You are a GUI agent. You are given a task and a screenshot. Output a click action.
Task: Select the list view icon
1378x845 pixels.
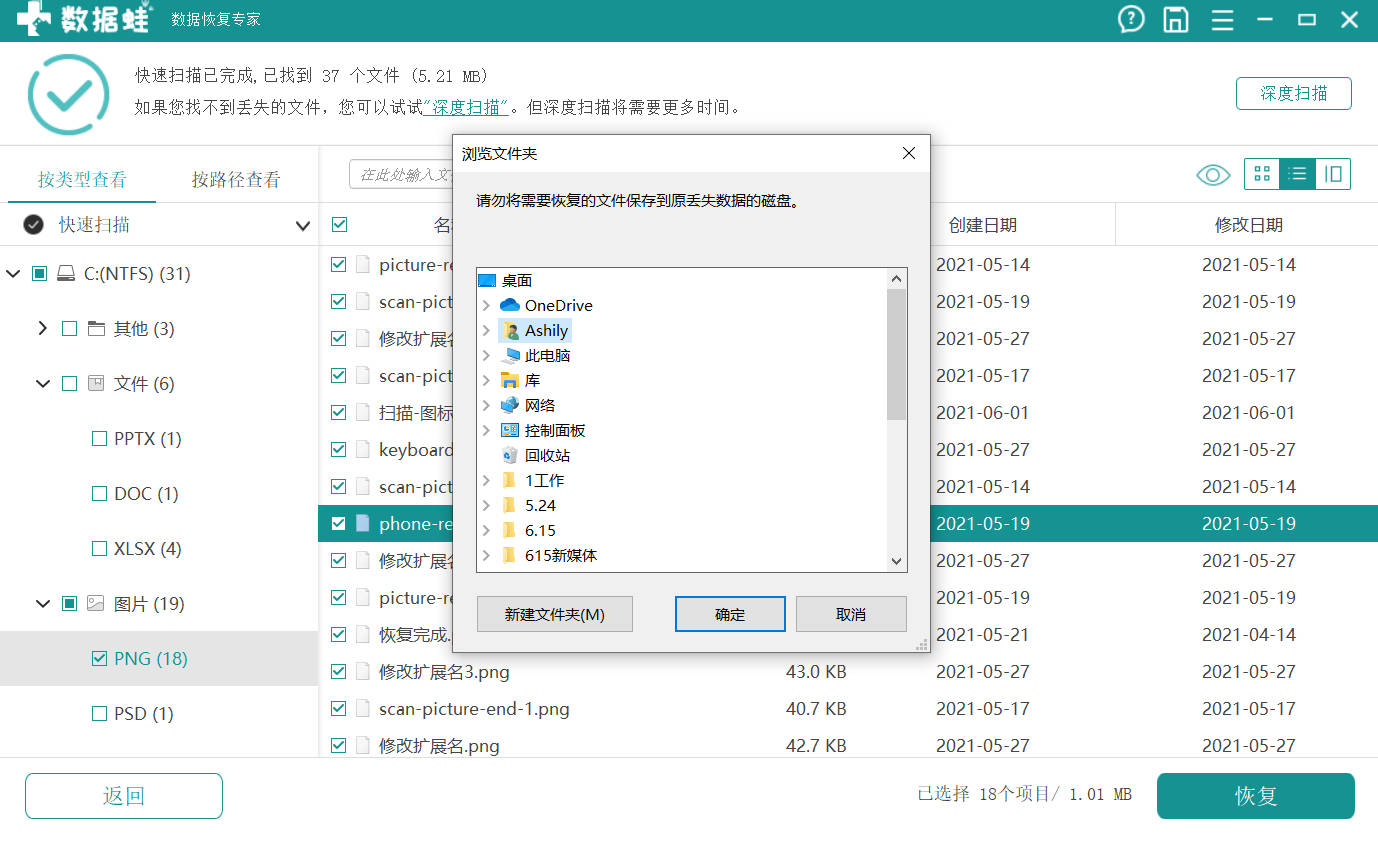click(1297, 174)
